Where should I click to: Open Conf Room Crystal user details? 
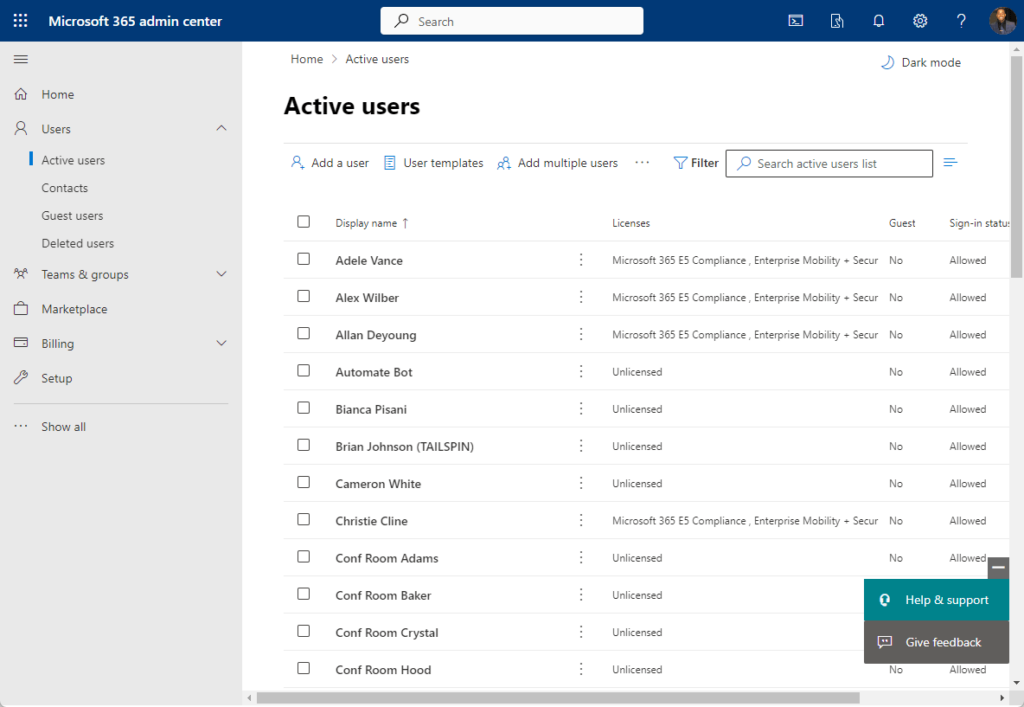[387, 633]
